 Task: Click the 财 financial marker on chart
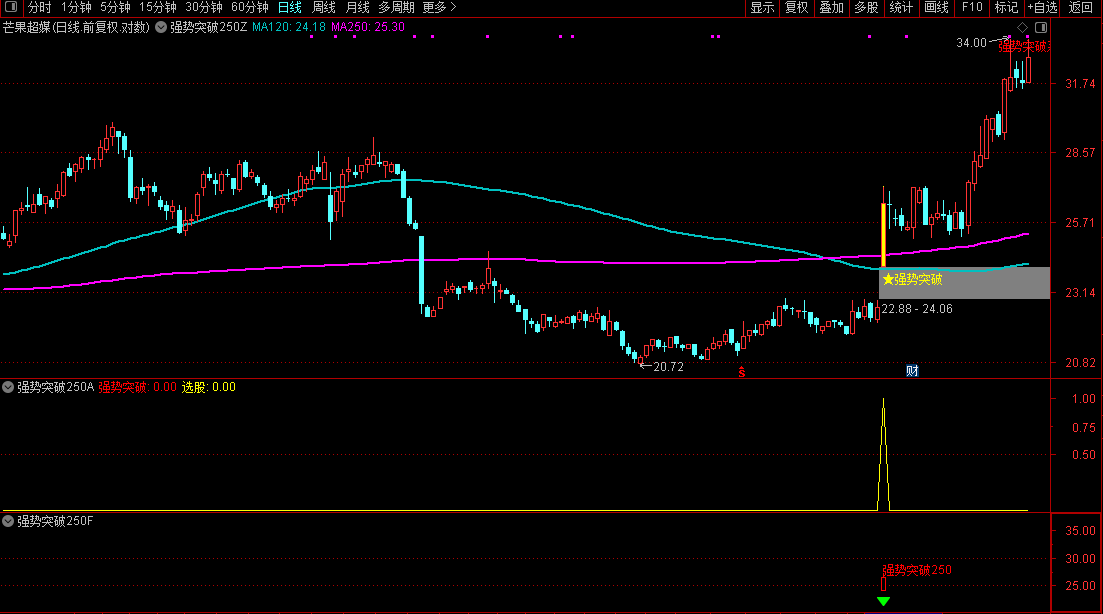pyautogui.click(x=912, y=371)
